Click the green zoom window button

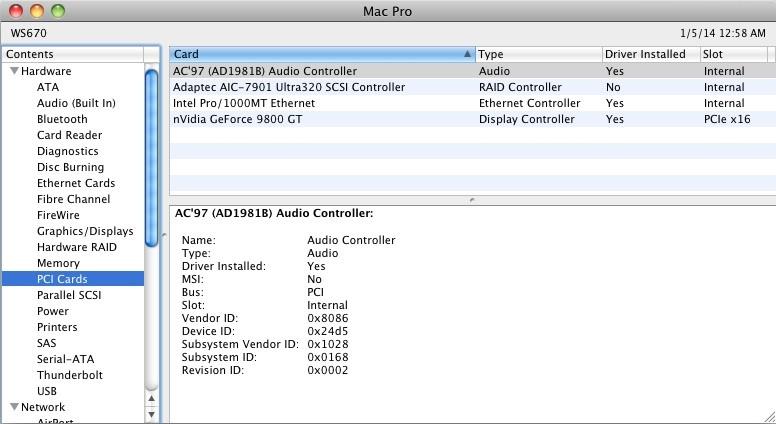pyautogui.click(x=57, y=11)
